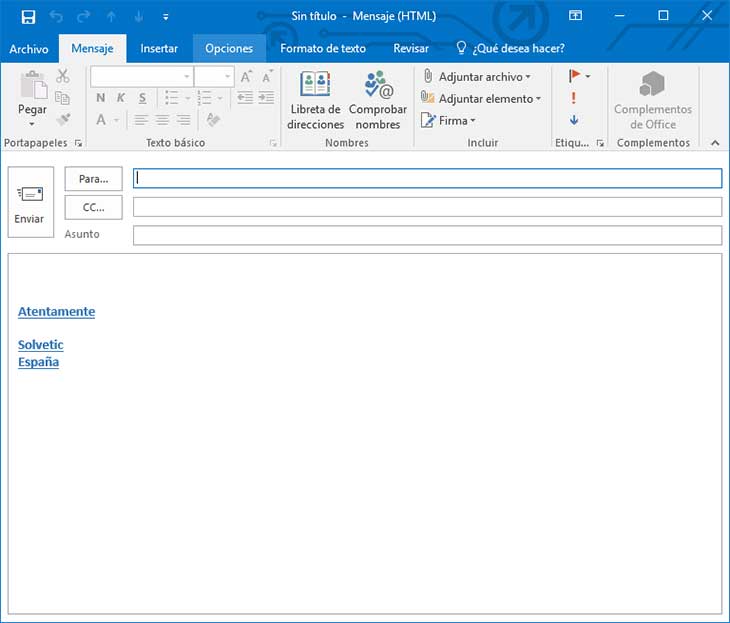This screenshot has width=730, height=623.
Task: Click the Save icon in title bar
Action: point(28,16)
